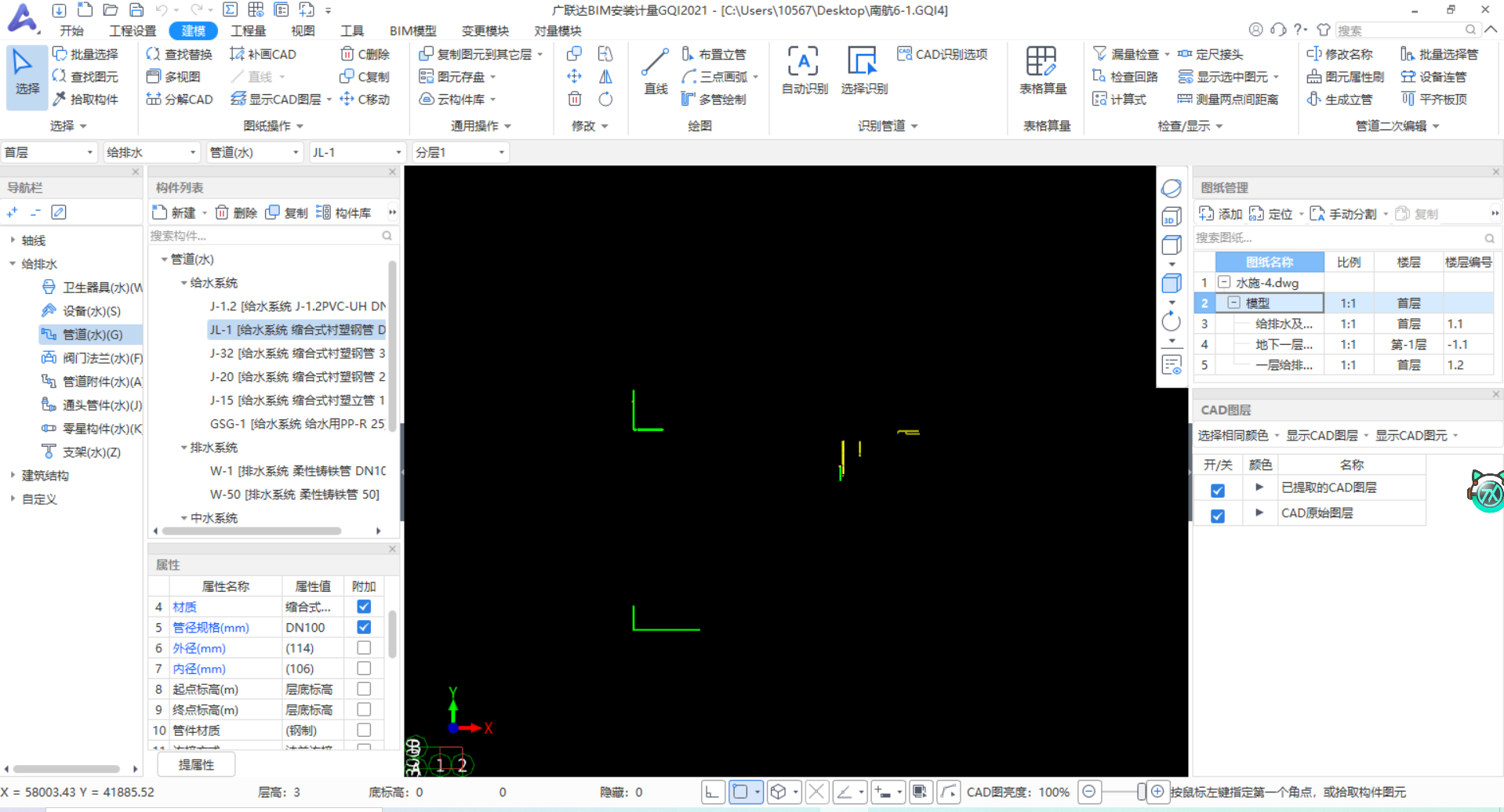The height and width of the screenshot is (812, 1504).
Task: Open 表格算量 tool
Action: pyautogui.click(x=1043, y=71)
